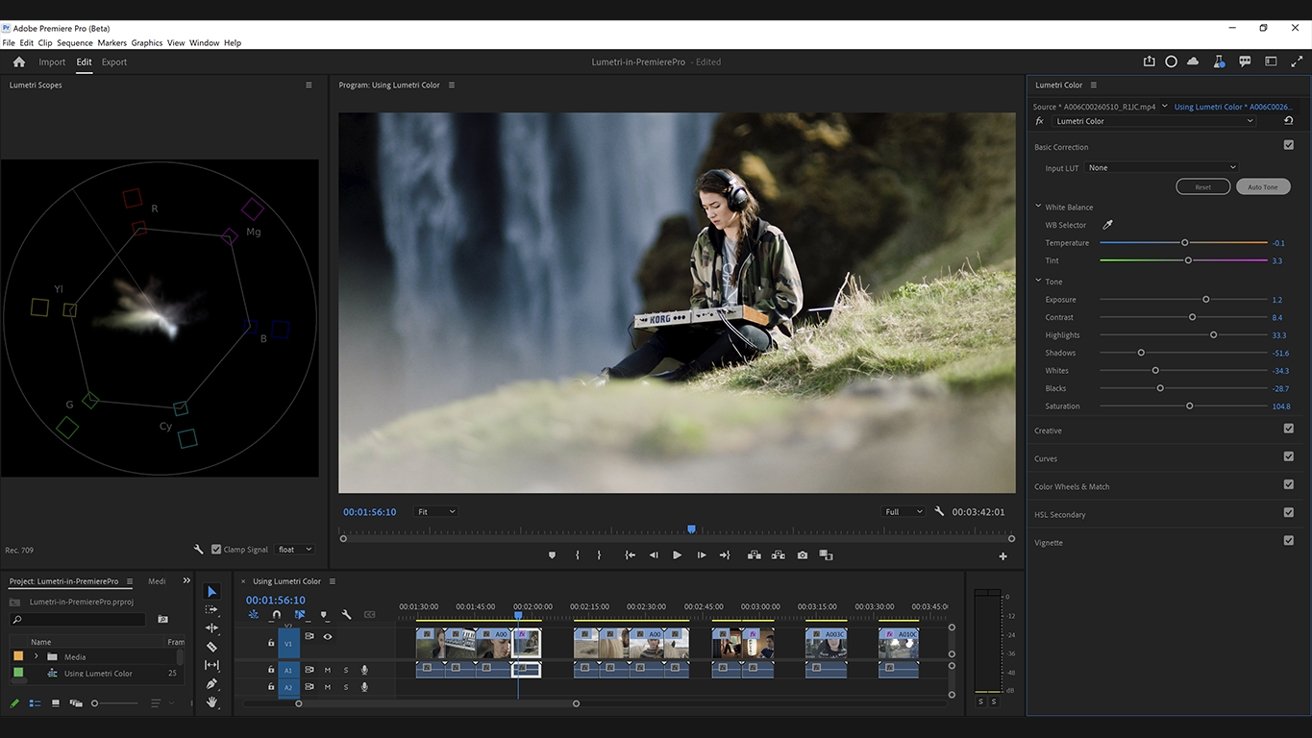Disable the Basic Correction checkbox

(1288, 145)
